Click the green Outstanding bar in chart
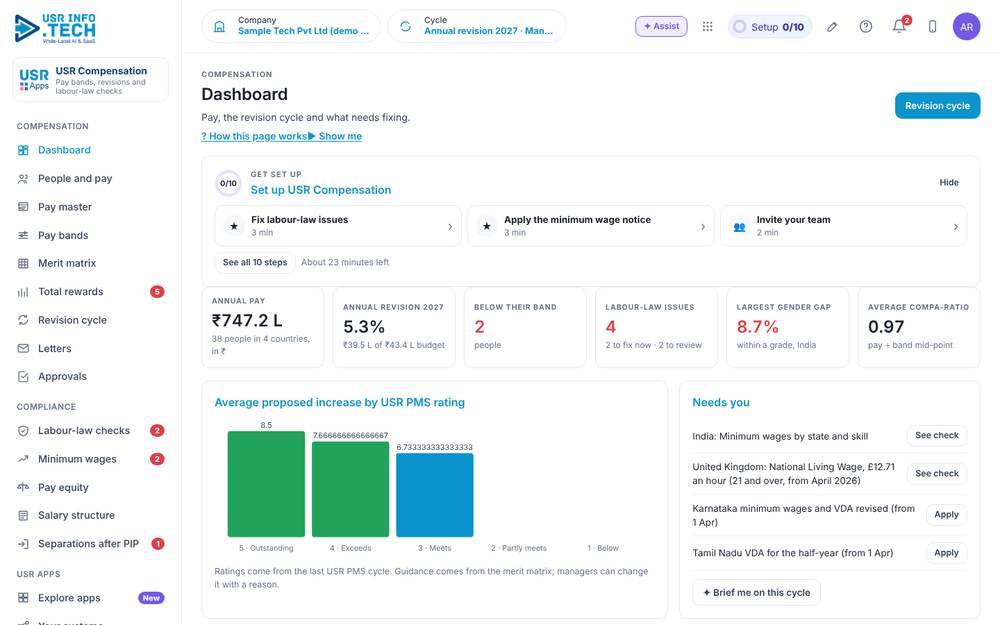The image size is (1000, 625). coord(266,483)
